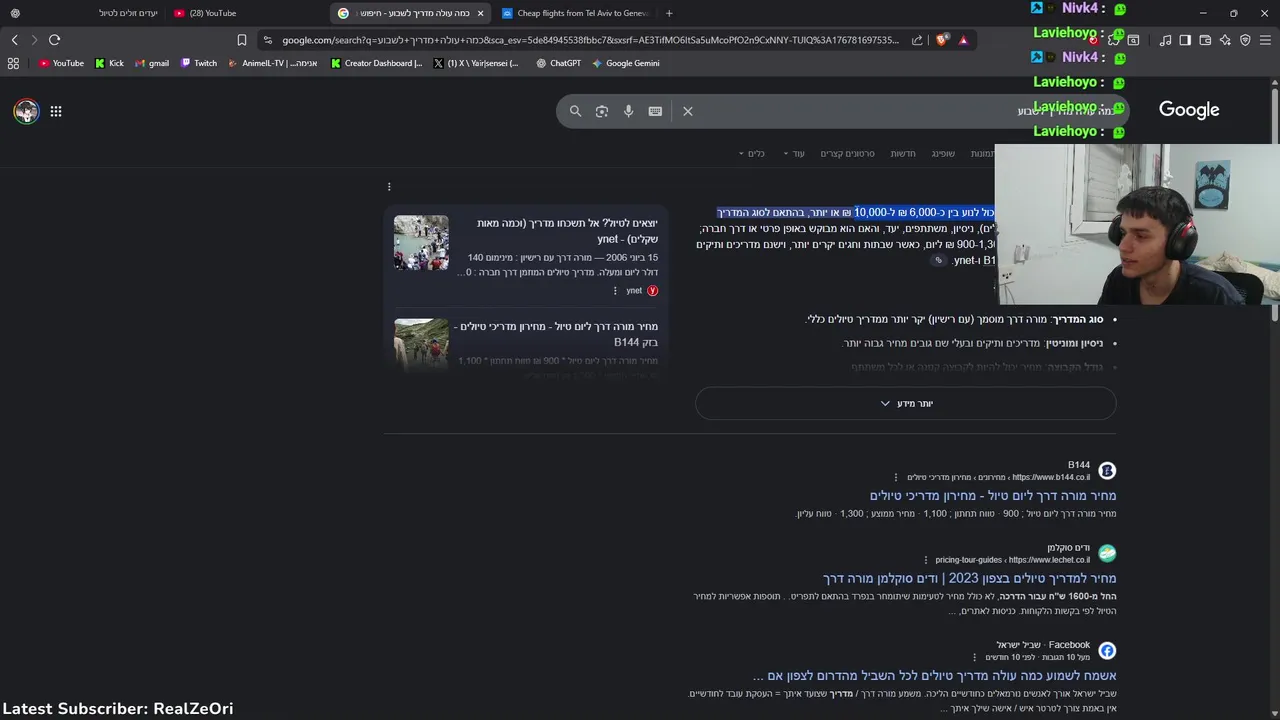Open ודים סוקלמן tour guide pricing result

(969, 578)
